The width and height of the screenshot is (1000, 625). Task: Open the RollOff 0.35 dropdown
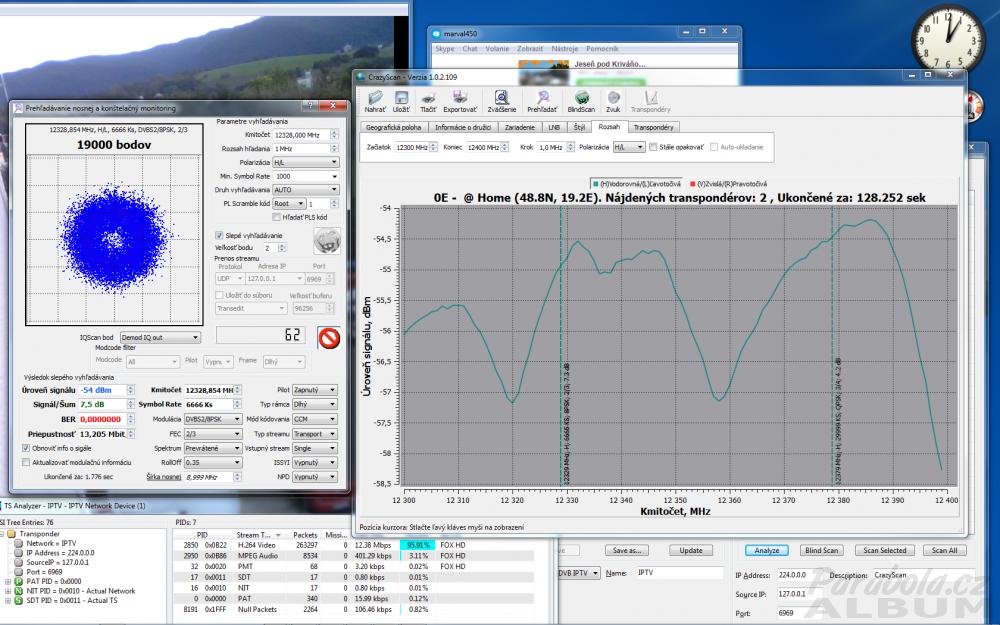(x=213, y=463)
